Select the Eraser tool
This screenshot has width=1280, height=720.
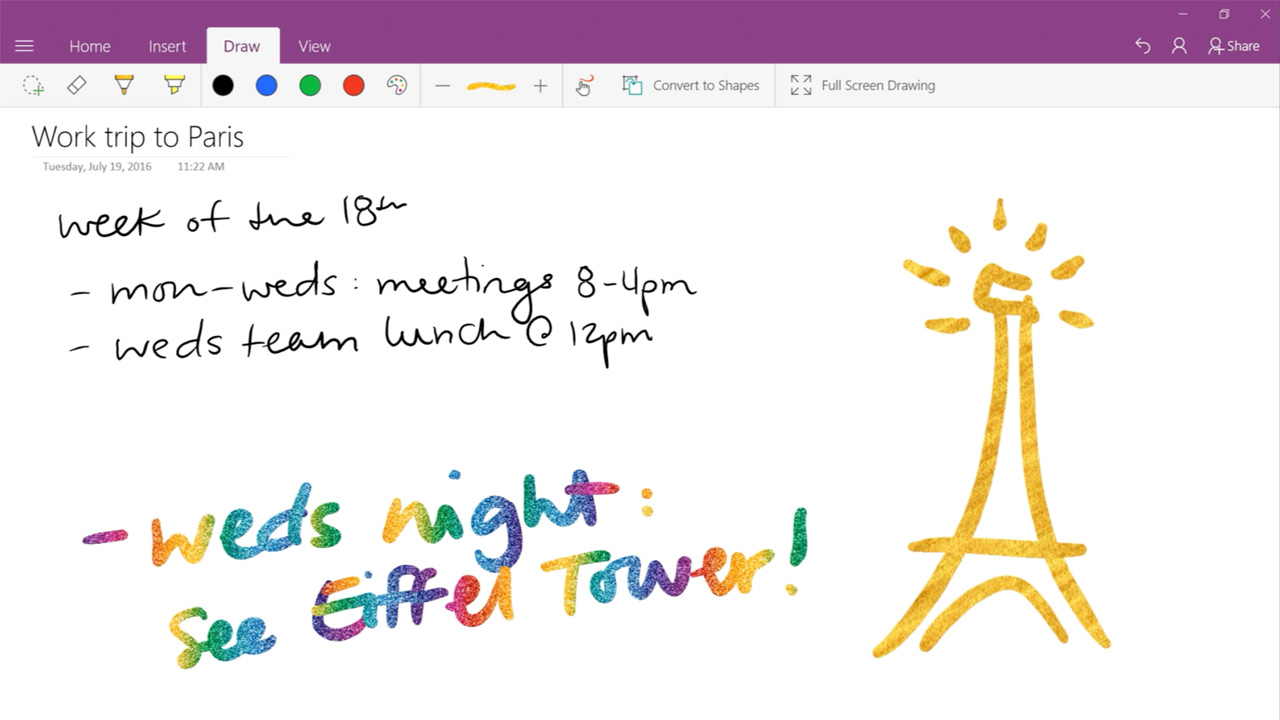pyautogui.click(x=76, y=85)
